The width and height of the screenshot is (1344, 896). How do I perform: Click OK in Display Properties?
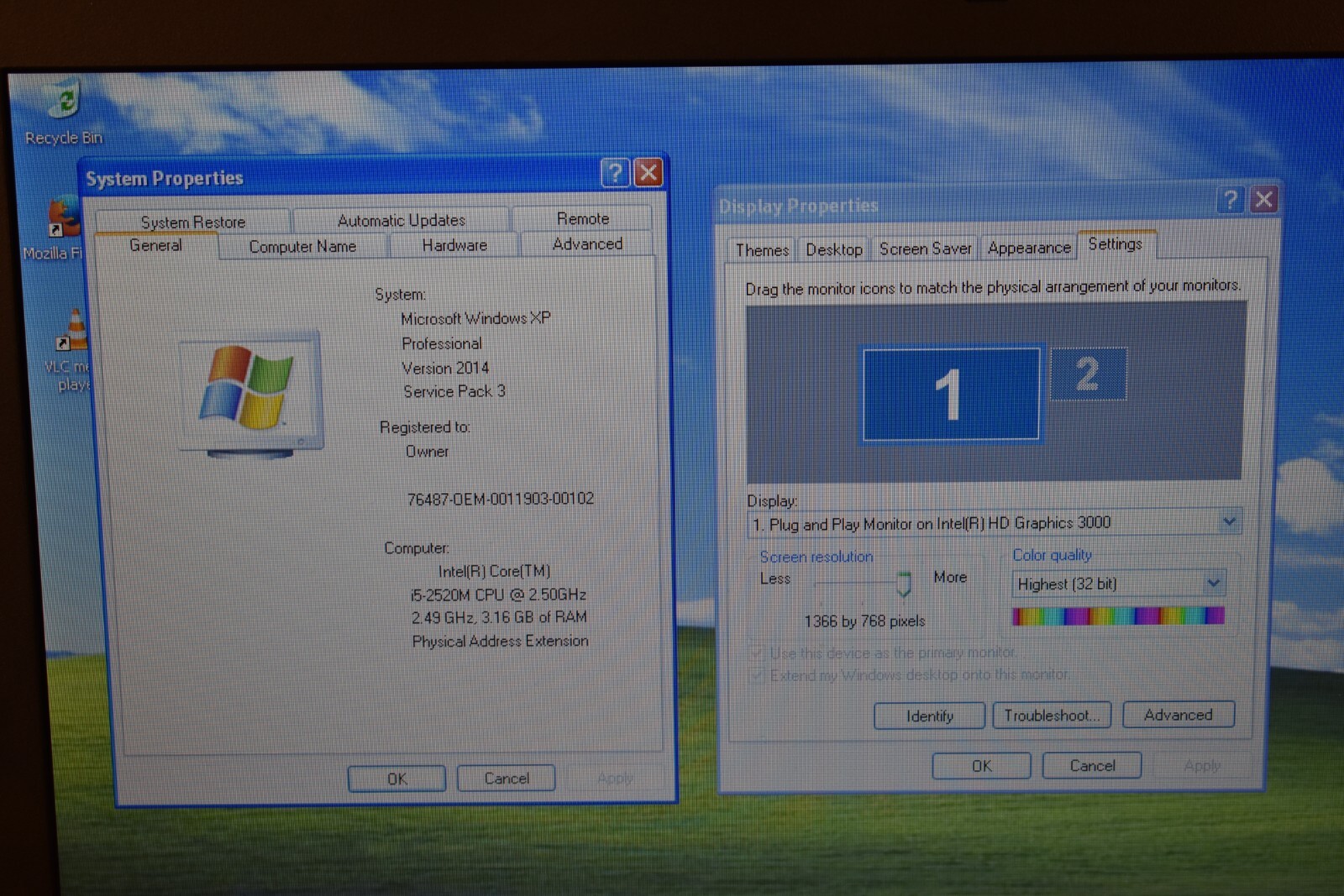coord(982,766)
